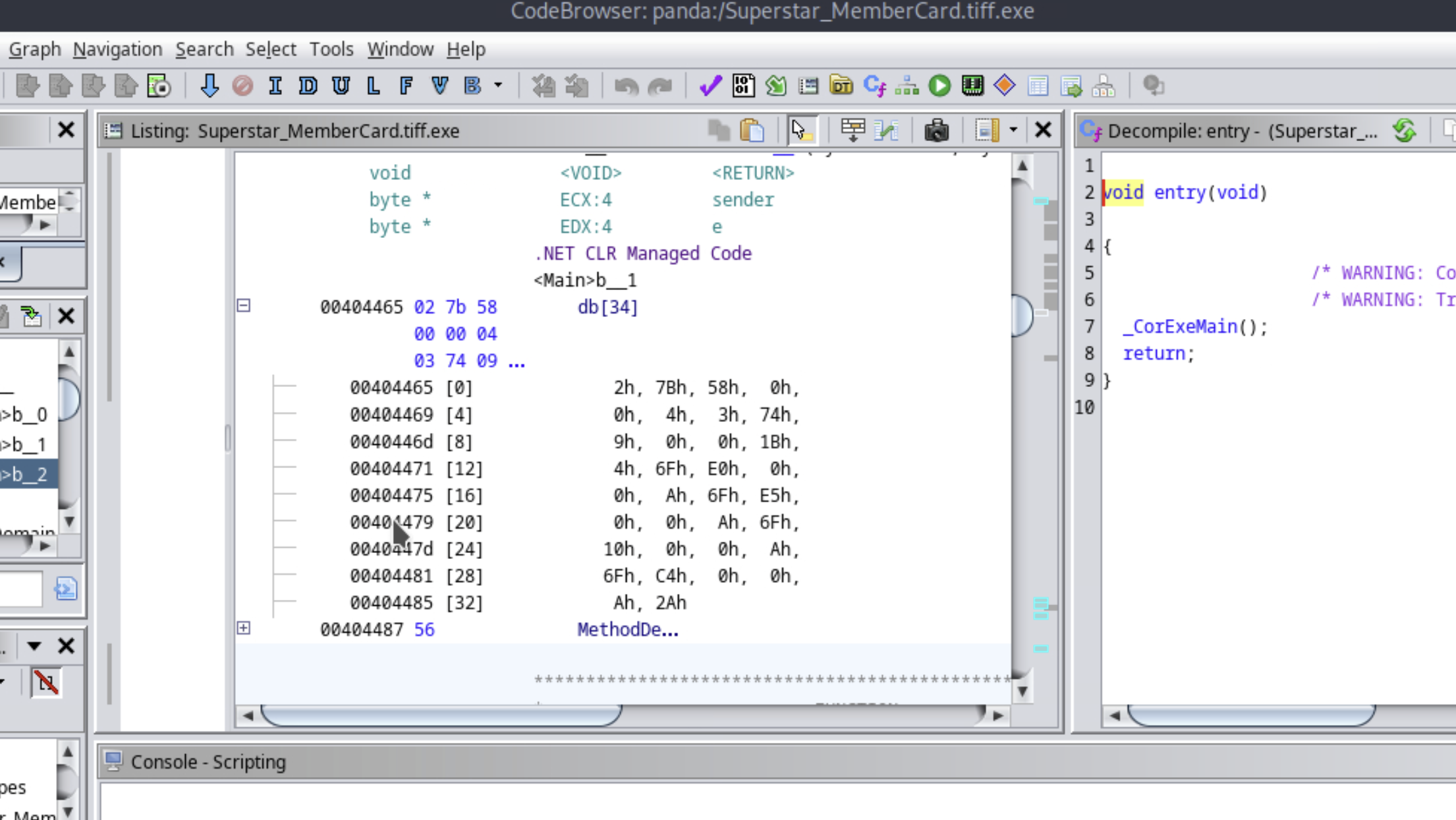Click the Decompile horizontal scrollbar left arrow
The height and width of the screenshot is (820, 1456).
pos(1114,716)
